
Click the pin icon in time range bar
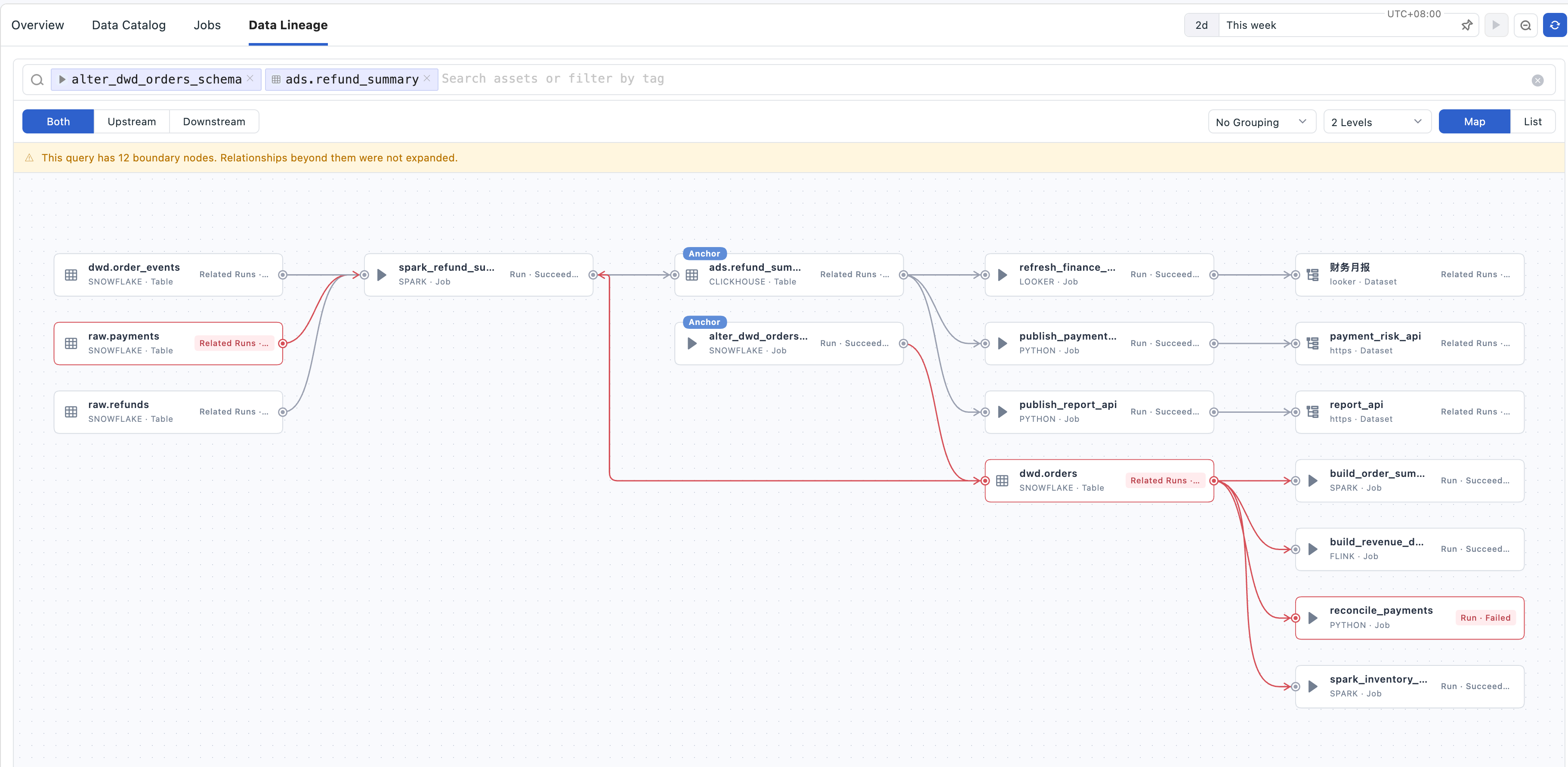(x=1466, y=25)
